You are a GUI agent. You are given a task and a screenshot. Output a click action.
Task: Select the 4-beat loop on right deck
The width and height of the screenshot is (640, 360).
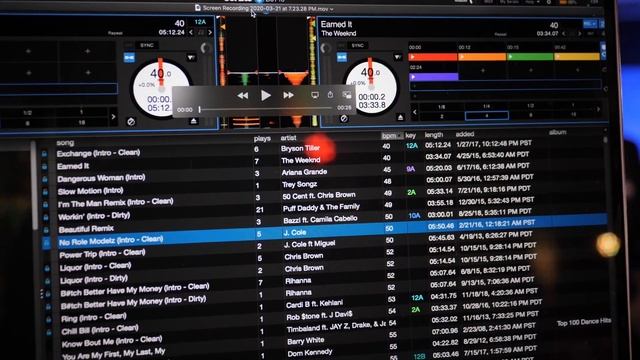click(x=487, y=116)
